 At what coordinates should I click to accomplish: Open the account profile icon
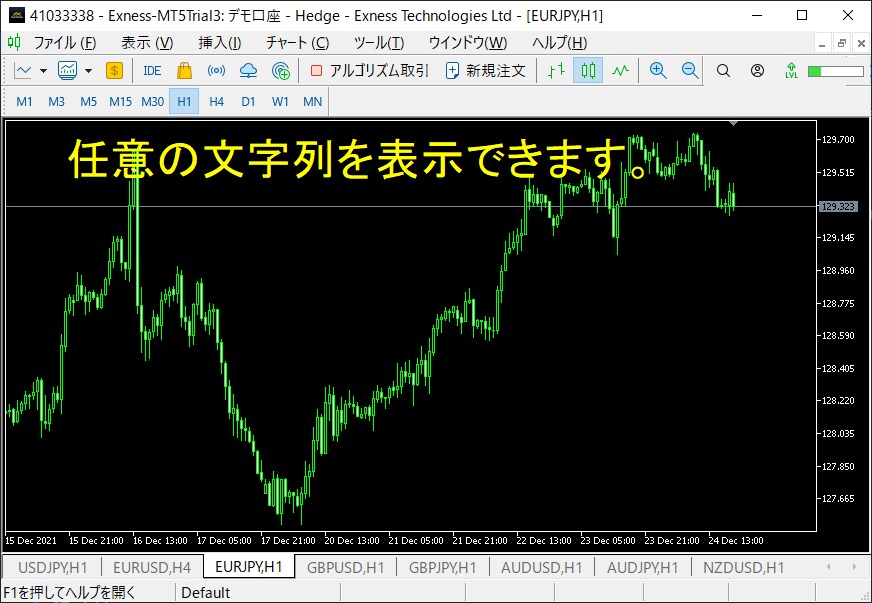coord(757,71)
